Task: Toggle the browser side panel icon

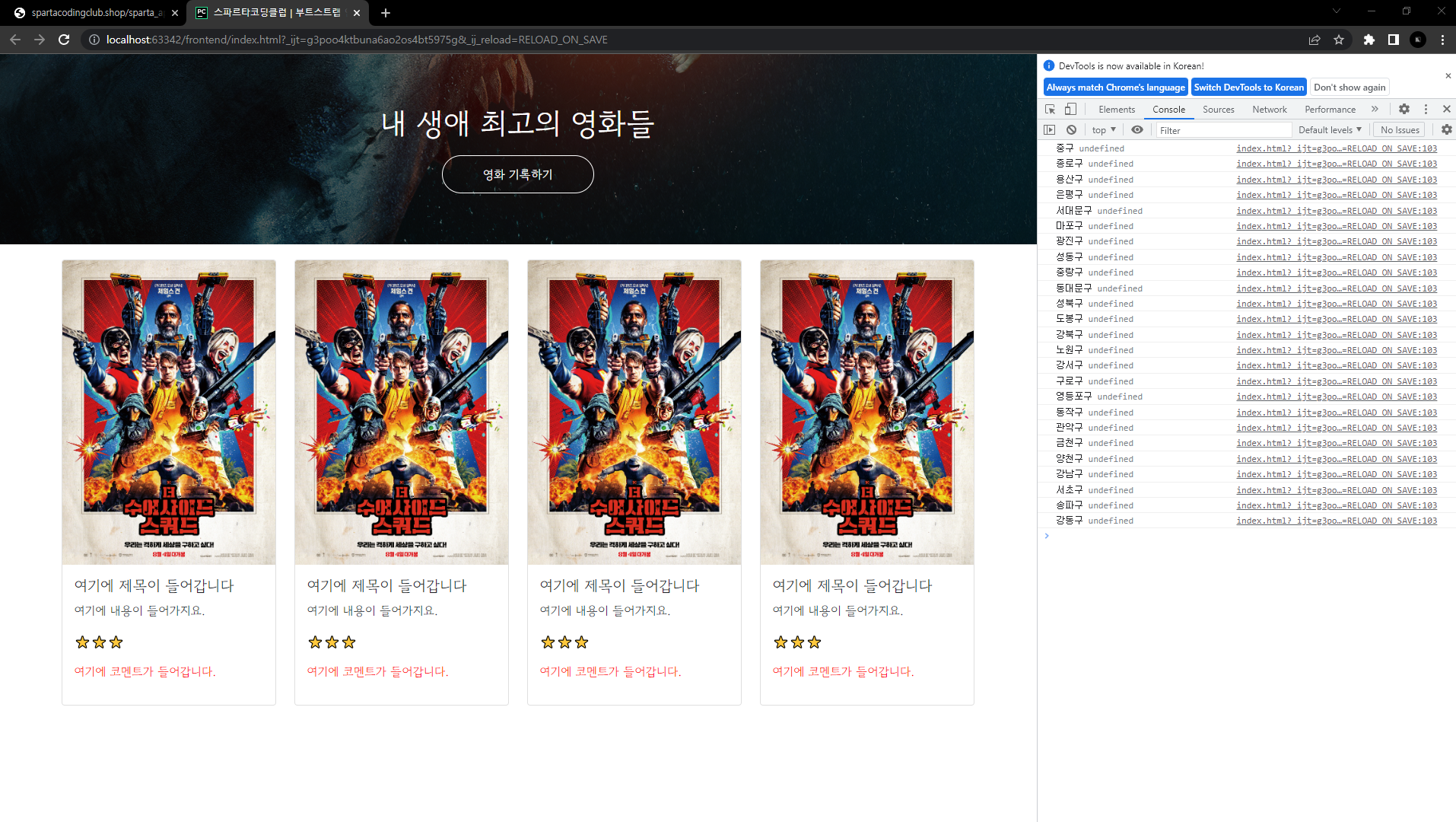Action: point(1394,40)
